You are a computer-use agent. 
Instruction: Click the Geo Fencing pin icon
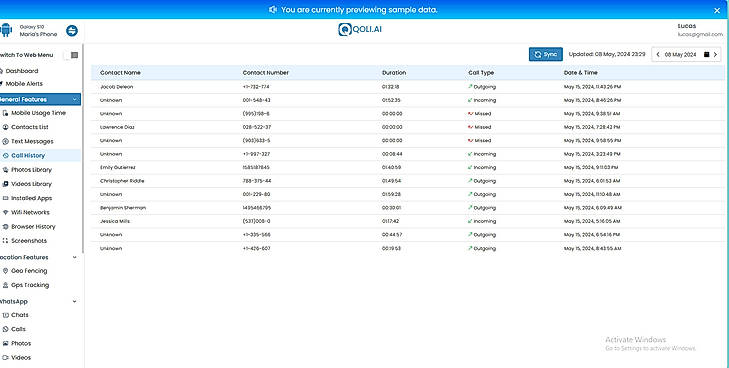point(6,271)
